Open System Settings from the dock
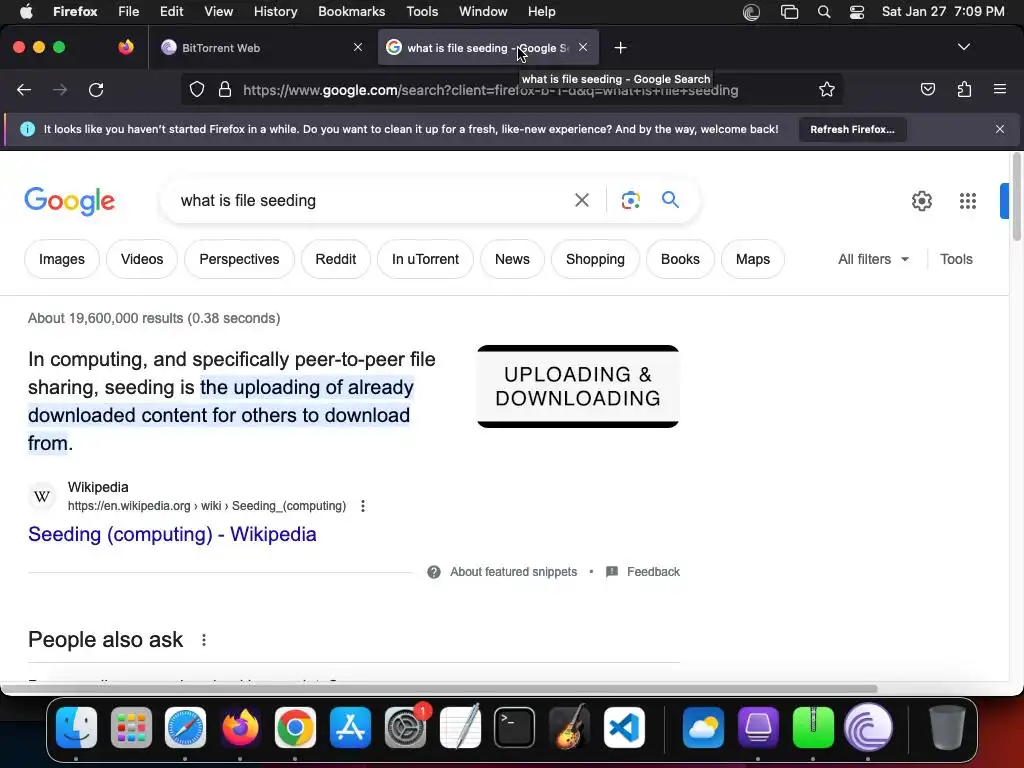Image resolution: width=1024 pixels, height=768 pixels. click(406, 728)
